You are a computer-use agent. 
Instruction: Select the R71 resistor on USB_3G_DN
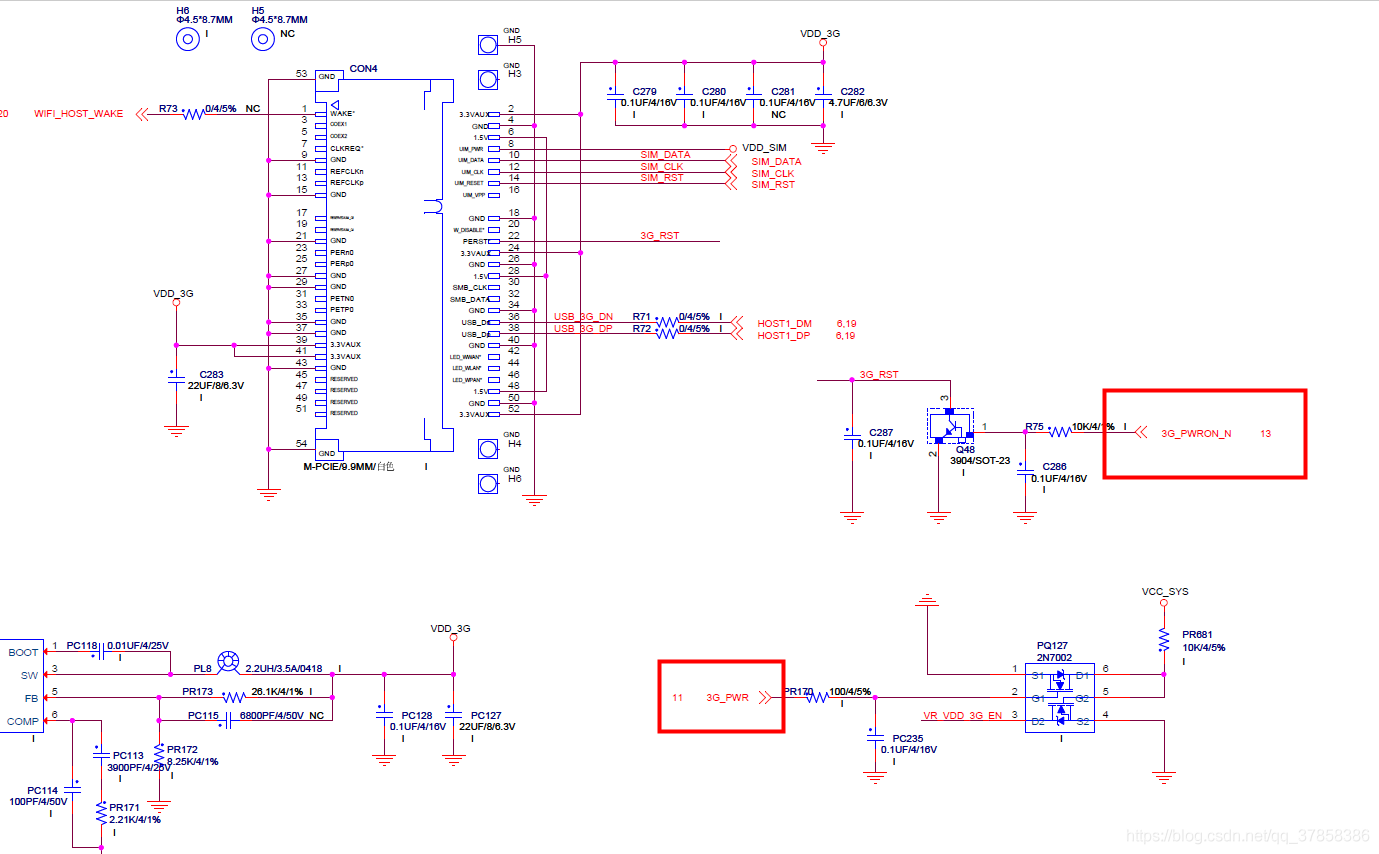(x=667, y=322)
